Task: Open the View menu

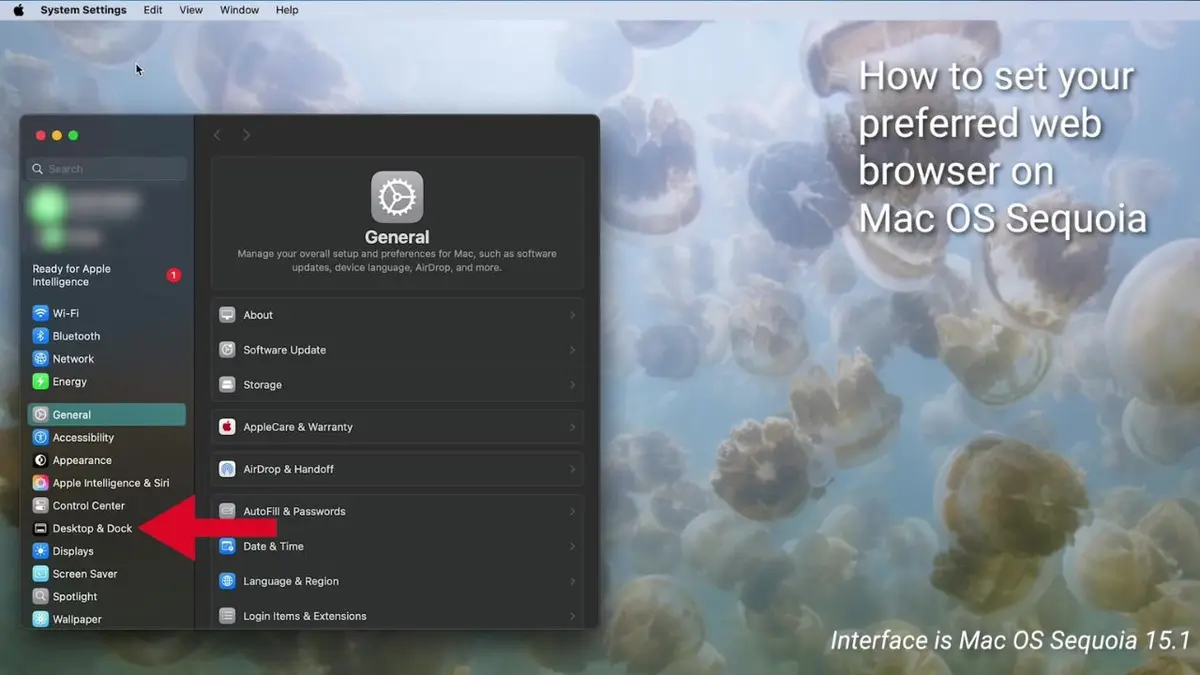Action: point(191,10)
